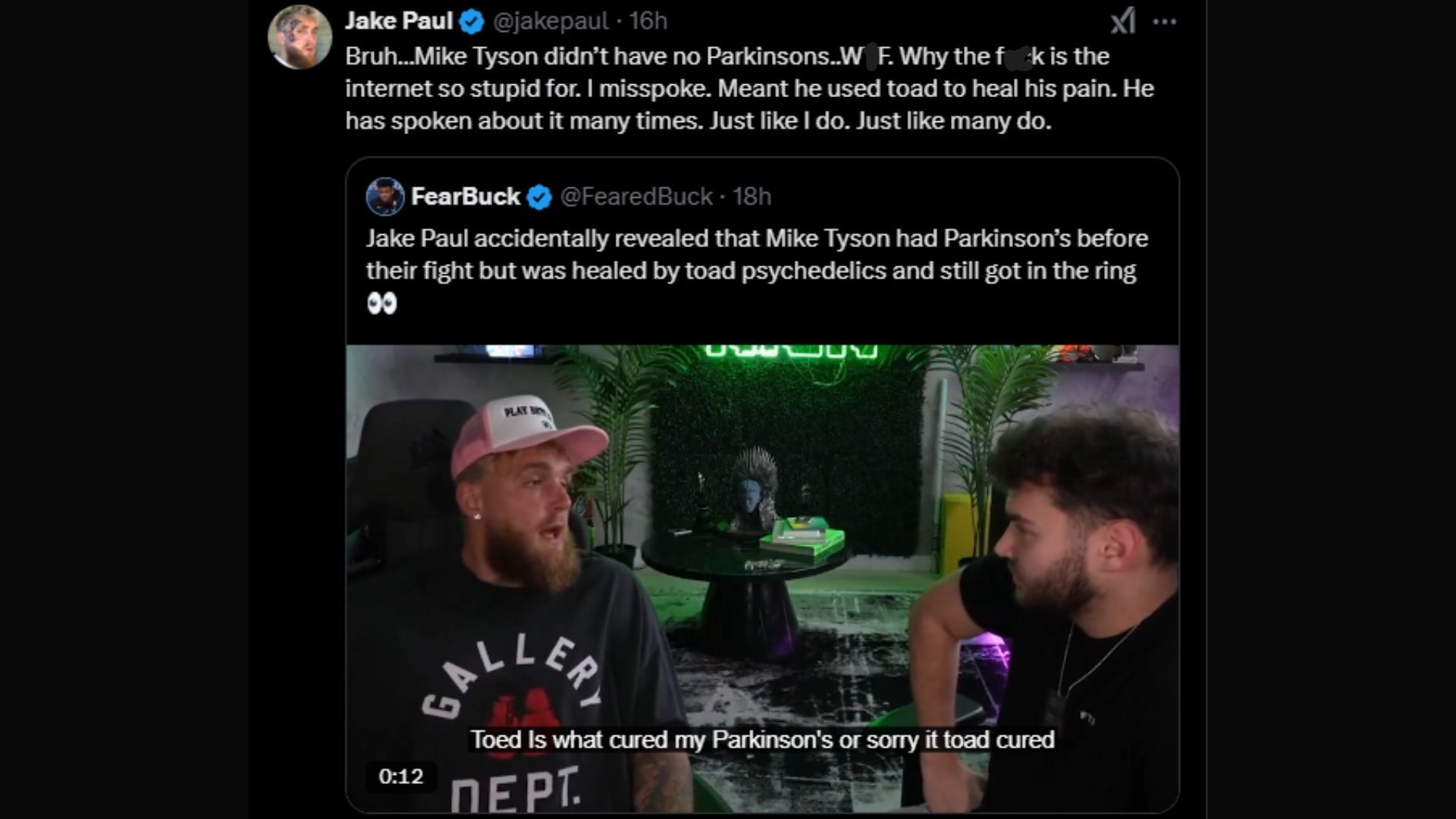Viewport: 1456px width, 819px height.
Task: Open the three-dot more options menu
Action: (1165, 22)
